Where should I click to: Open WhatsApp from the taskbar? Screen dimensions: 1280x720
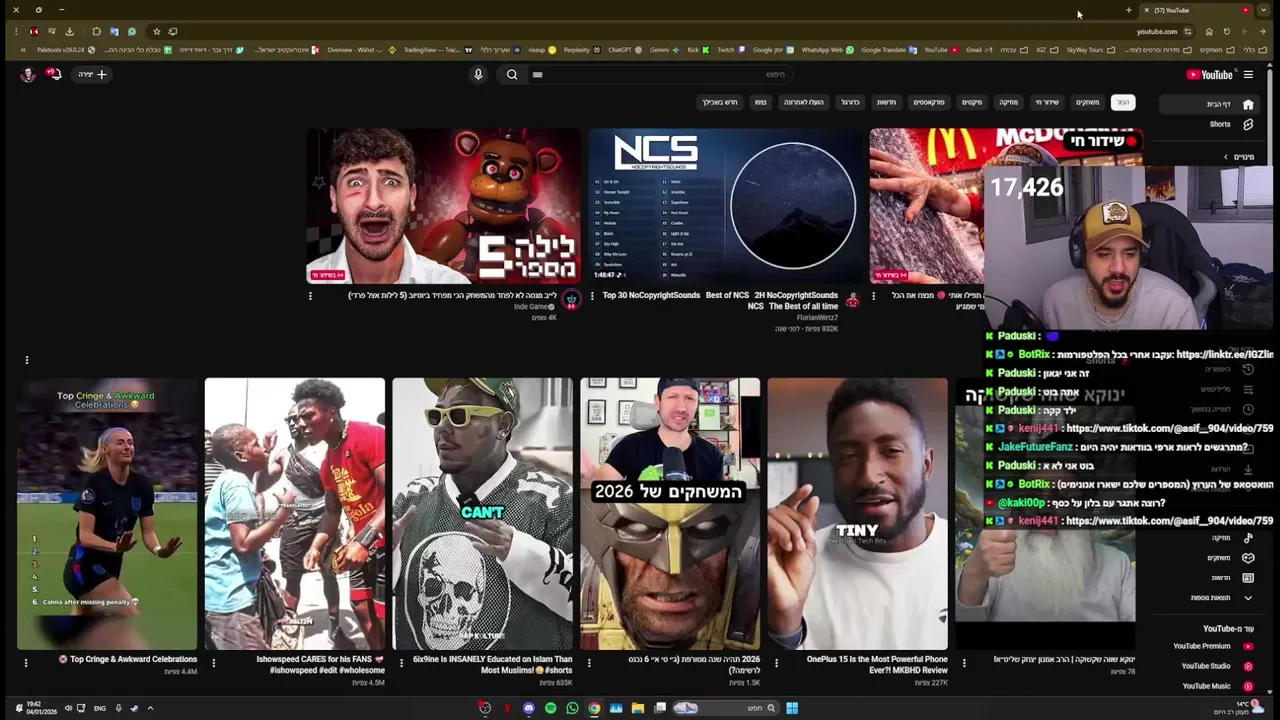tap(572, 708)
